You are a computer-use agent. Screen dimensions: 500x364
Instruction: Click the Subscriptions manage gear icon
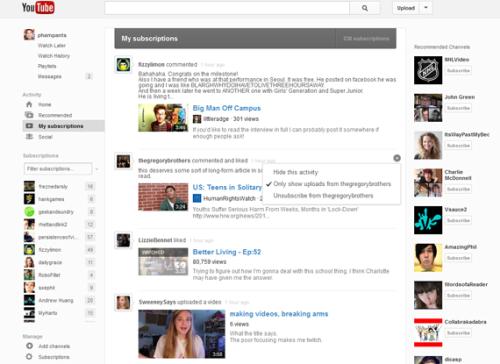click(x=29, y=357)
